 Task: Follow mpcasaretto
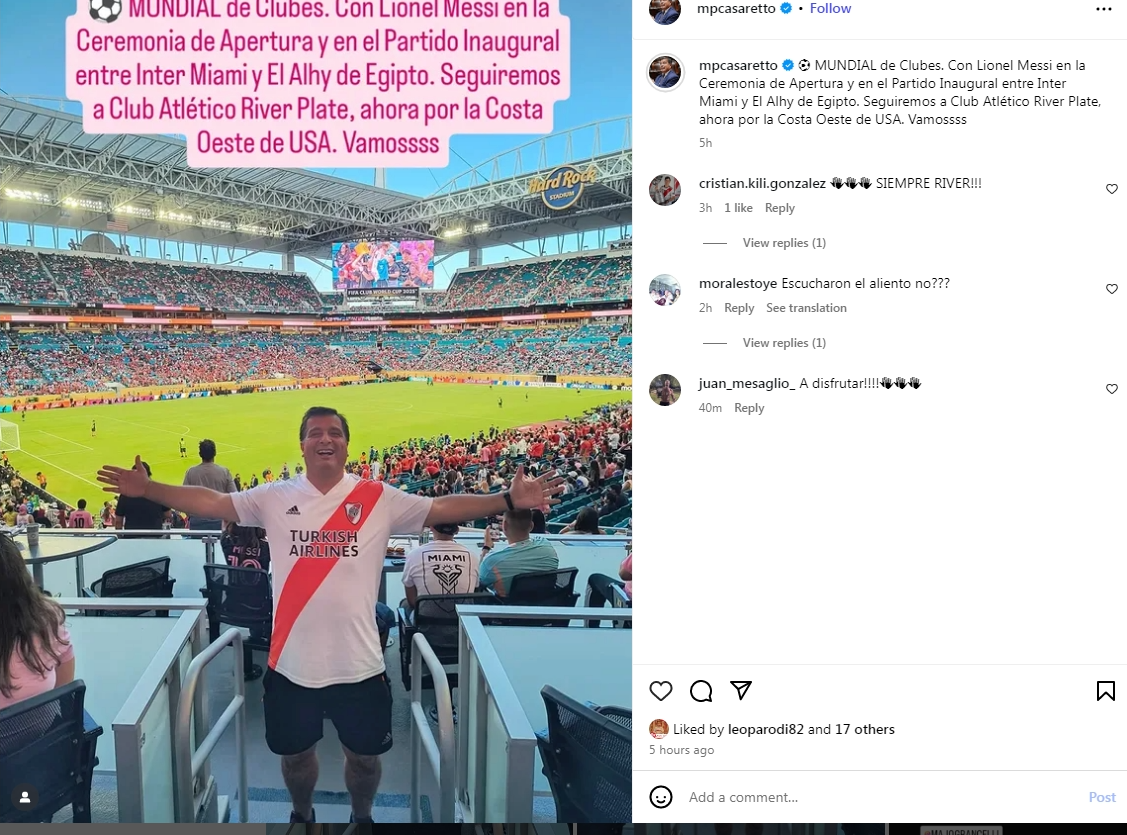tap(830, 9)
